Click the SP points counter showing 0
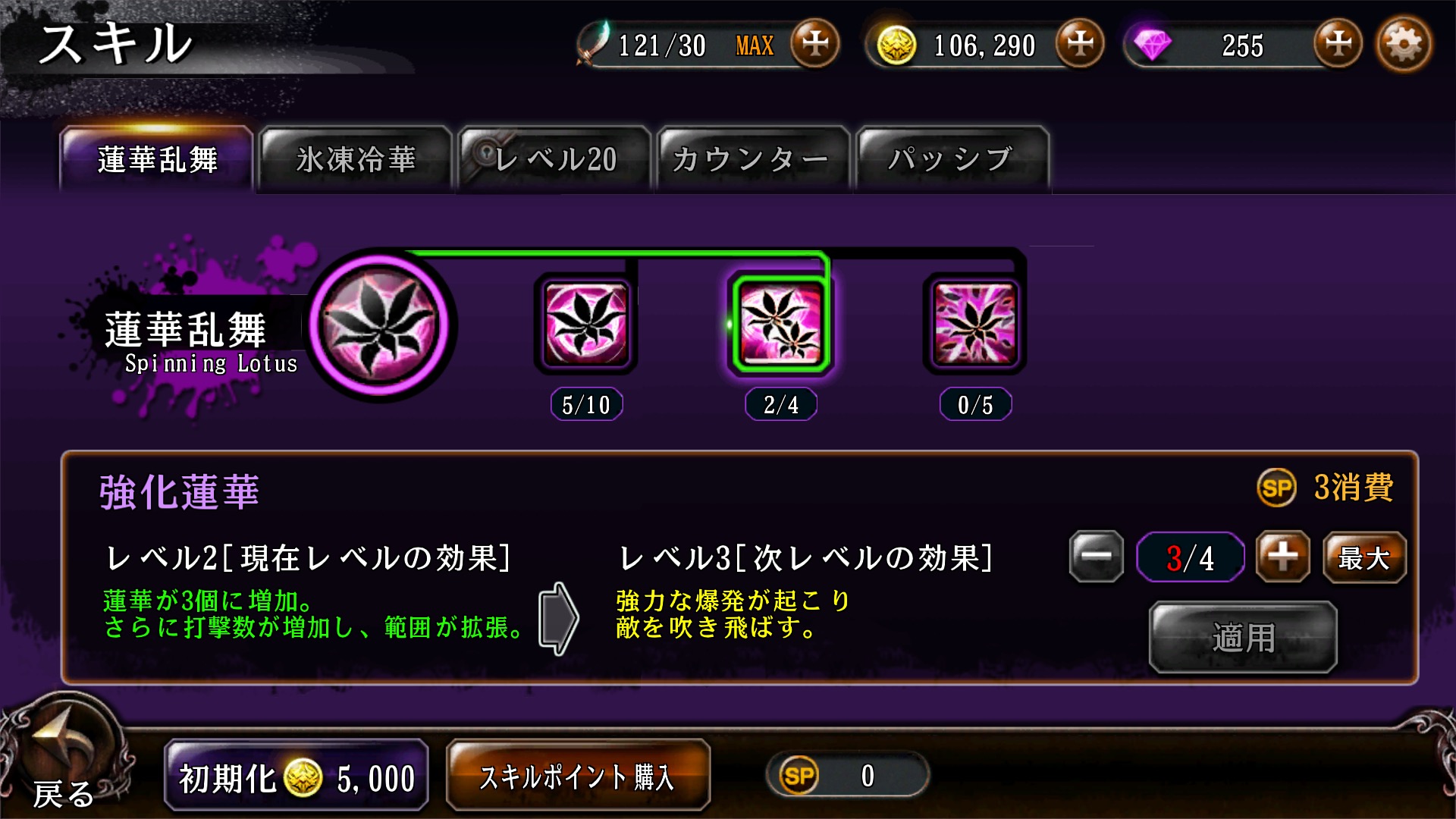 847,775
